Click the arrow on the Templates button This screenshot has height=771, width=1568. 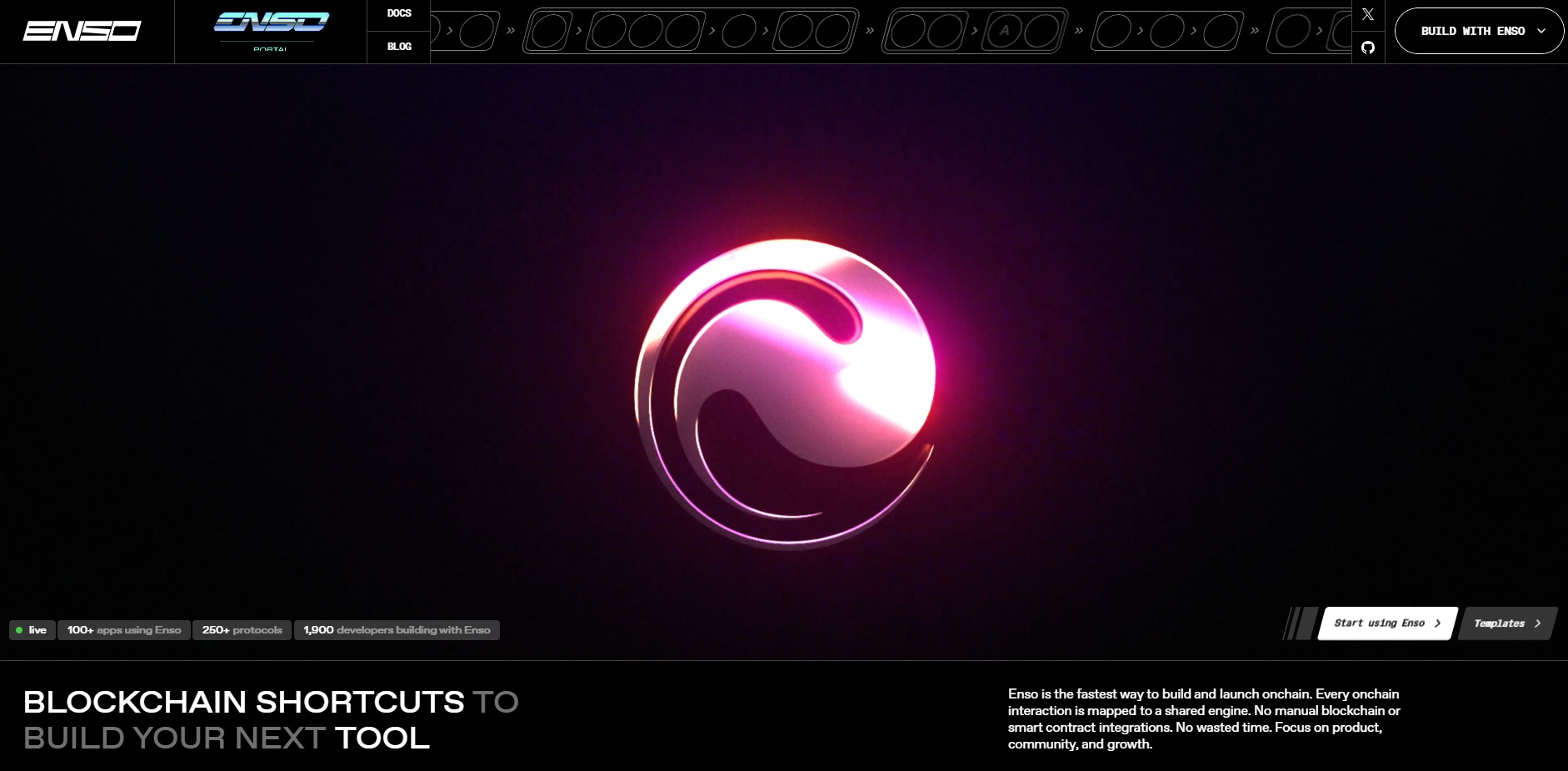[x=1538, y=623]
